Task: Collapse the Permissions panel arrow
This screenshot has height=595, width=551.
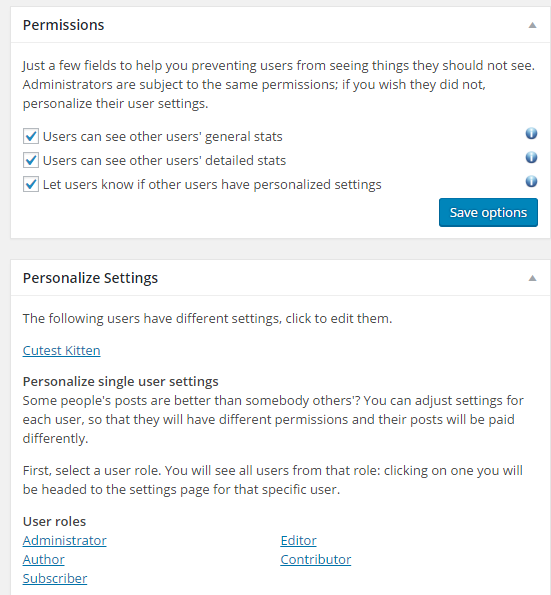Action: pyautogui.click(x=532, y=25)
